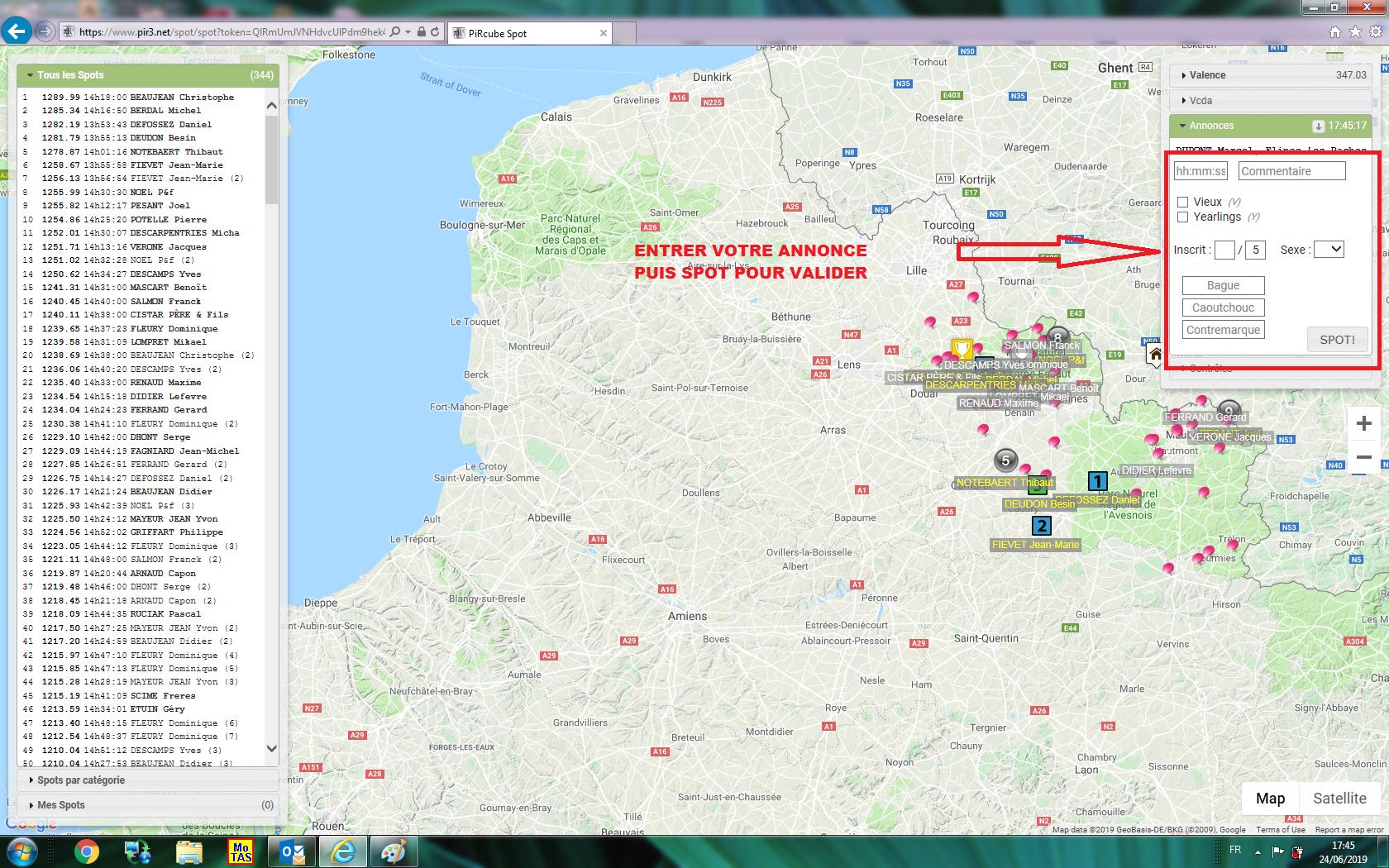1389x868 pixels.
Task: Close the PiRcube Spot tab
Action: [x=604, y=34]
